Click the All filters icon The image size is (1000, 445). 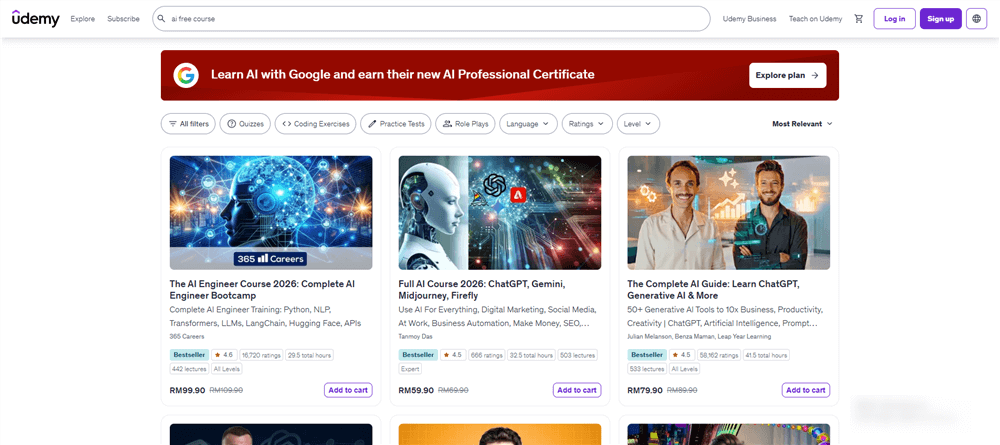coord(173,124)
